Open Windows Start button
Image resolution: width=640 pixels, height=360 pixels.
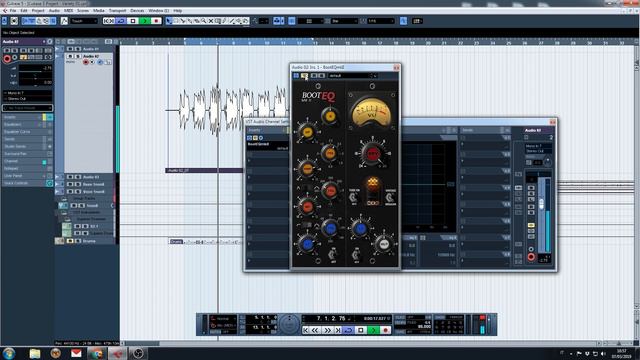tap(9, 353)
